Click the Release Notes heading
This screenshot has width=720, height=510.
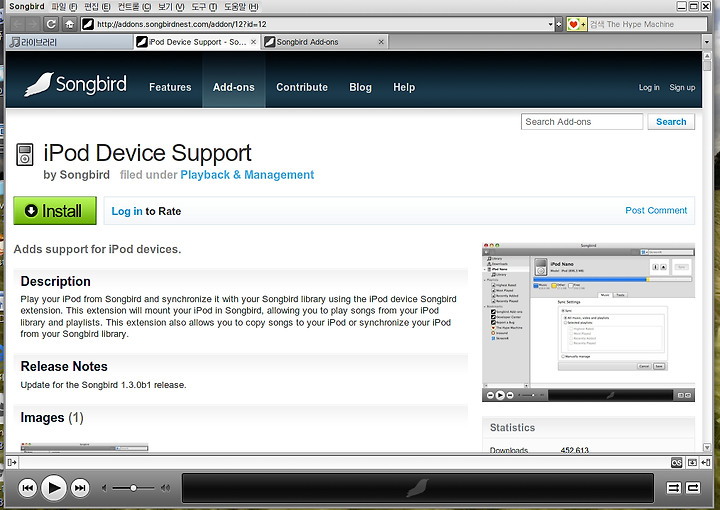pyautogui.click(x=64, y=366)
